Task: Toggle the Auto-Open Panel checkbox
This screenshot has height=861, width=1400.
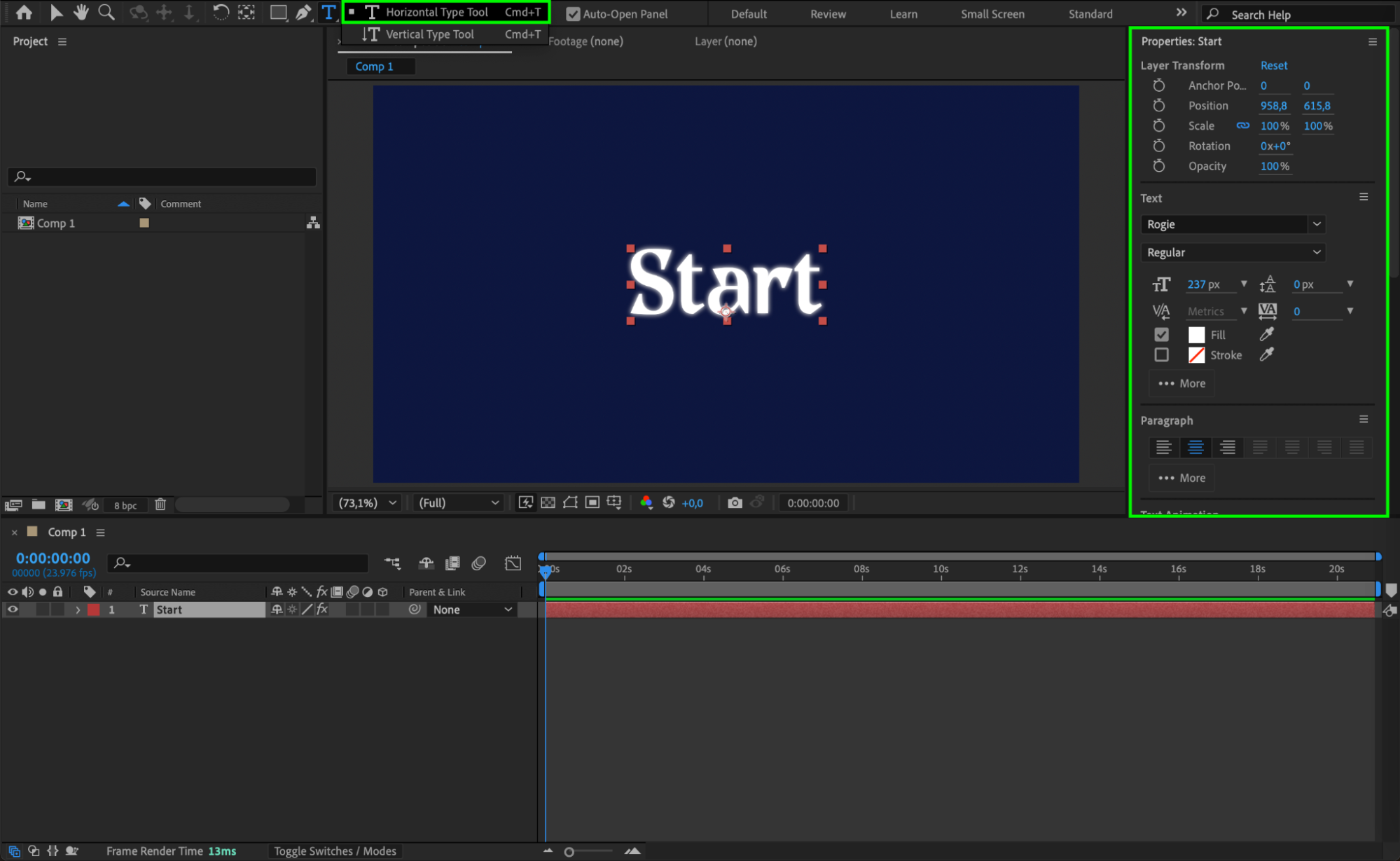Action: (x=573, y=14)
